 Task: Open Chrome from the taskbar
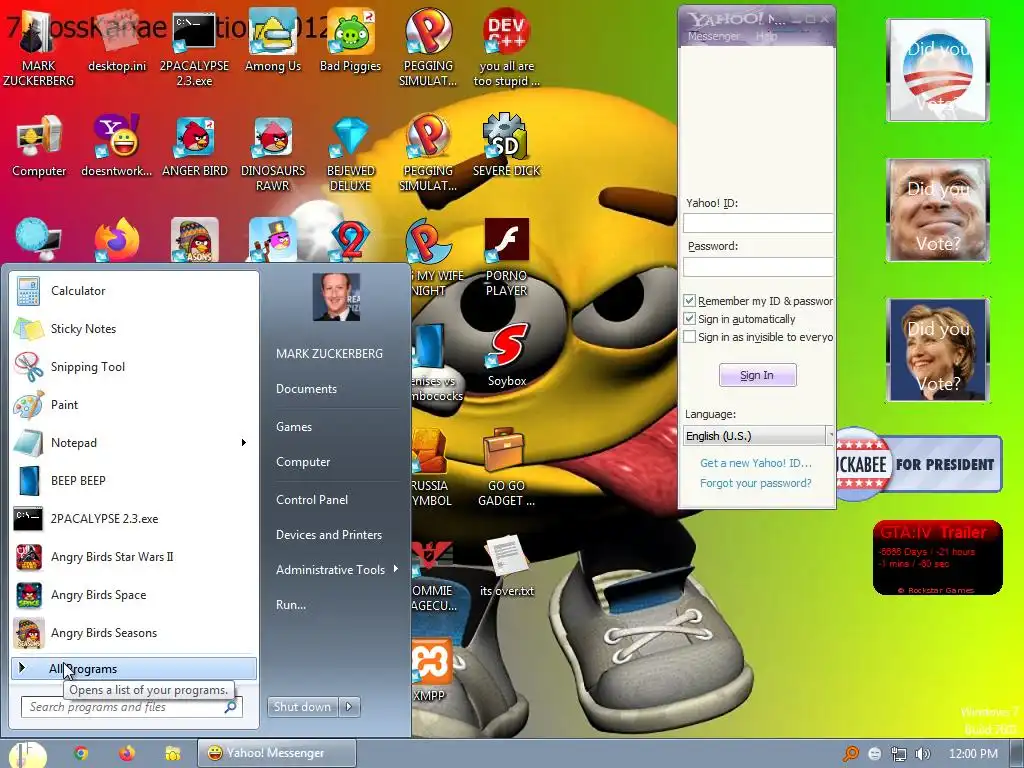[x=81, y=754]
